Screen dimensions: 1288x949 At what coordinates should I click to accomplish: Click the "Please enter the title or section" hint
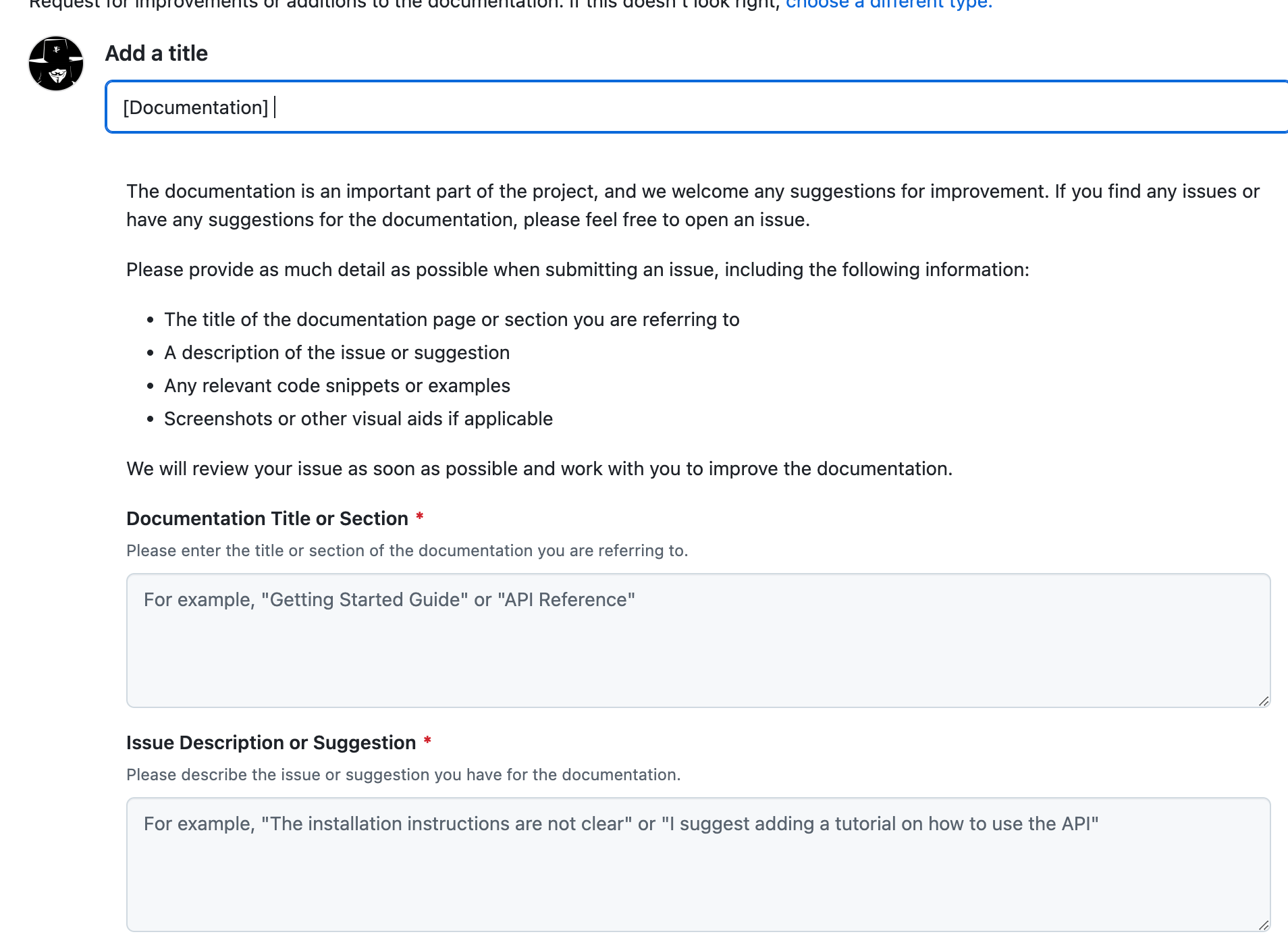tap(407, 551)
